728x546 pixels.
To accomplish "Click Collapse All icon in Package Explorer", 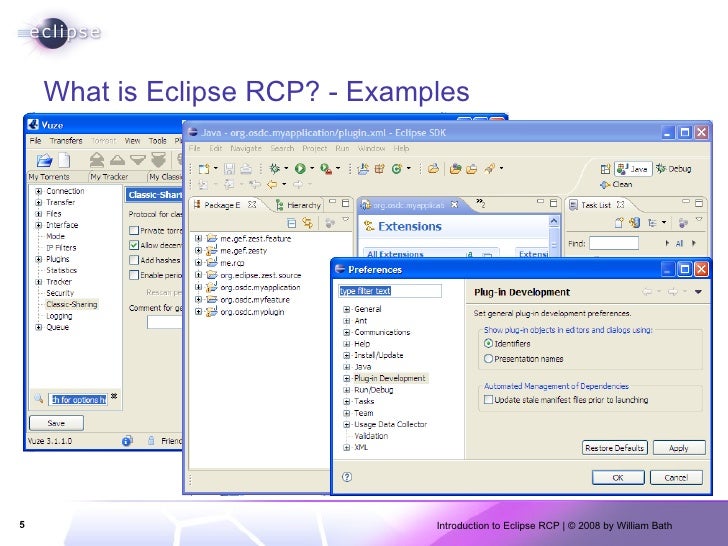I will pyautogui.click(x=292, y=223).
